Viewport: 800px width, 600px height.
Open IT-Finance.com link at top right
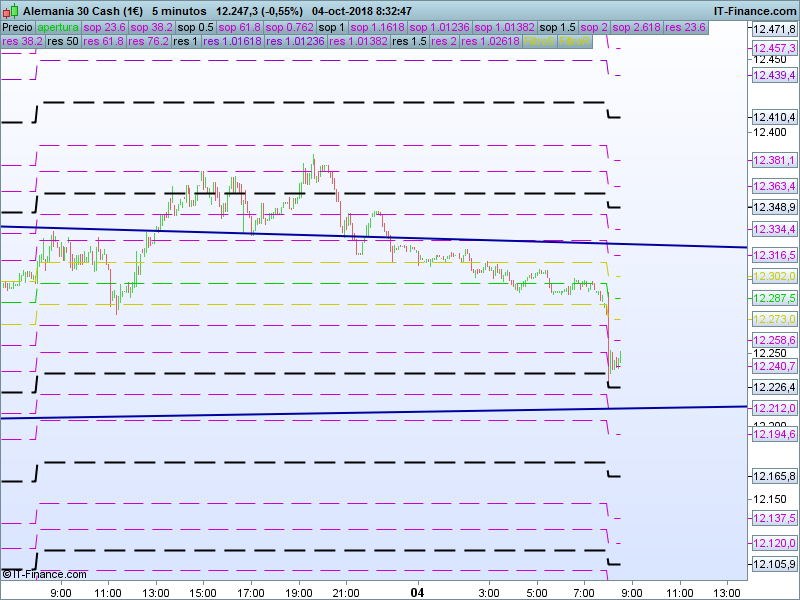pos(754,11)
